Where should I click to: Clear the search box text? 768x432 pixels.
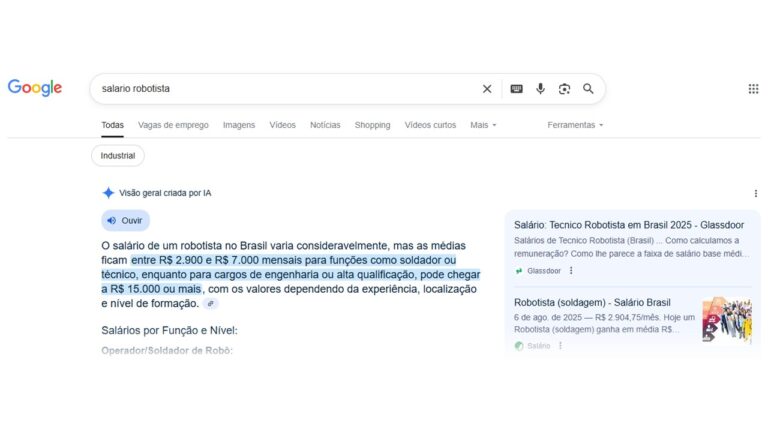[487, 89]
